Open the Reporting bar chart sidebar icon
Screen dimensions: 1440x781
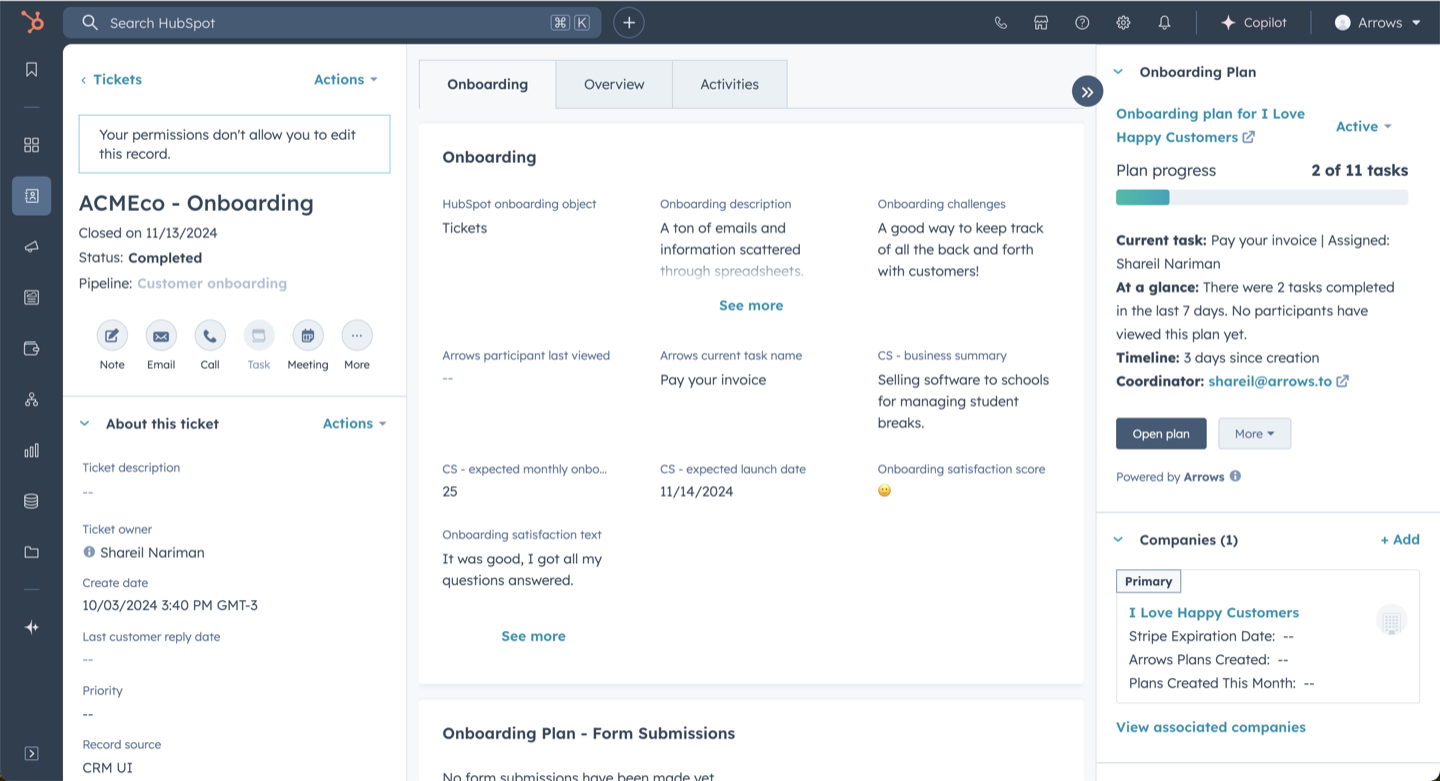click(31, 450)
